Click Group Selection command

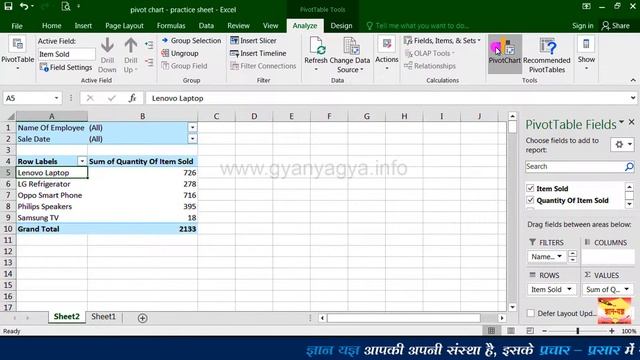pos(191,40)
